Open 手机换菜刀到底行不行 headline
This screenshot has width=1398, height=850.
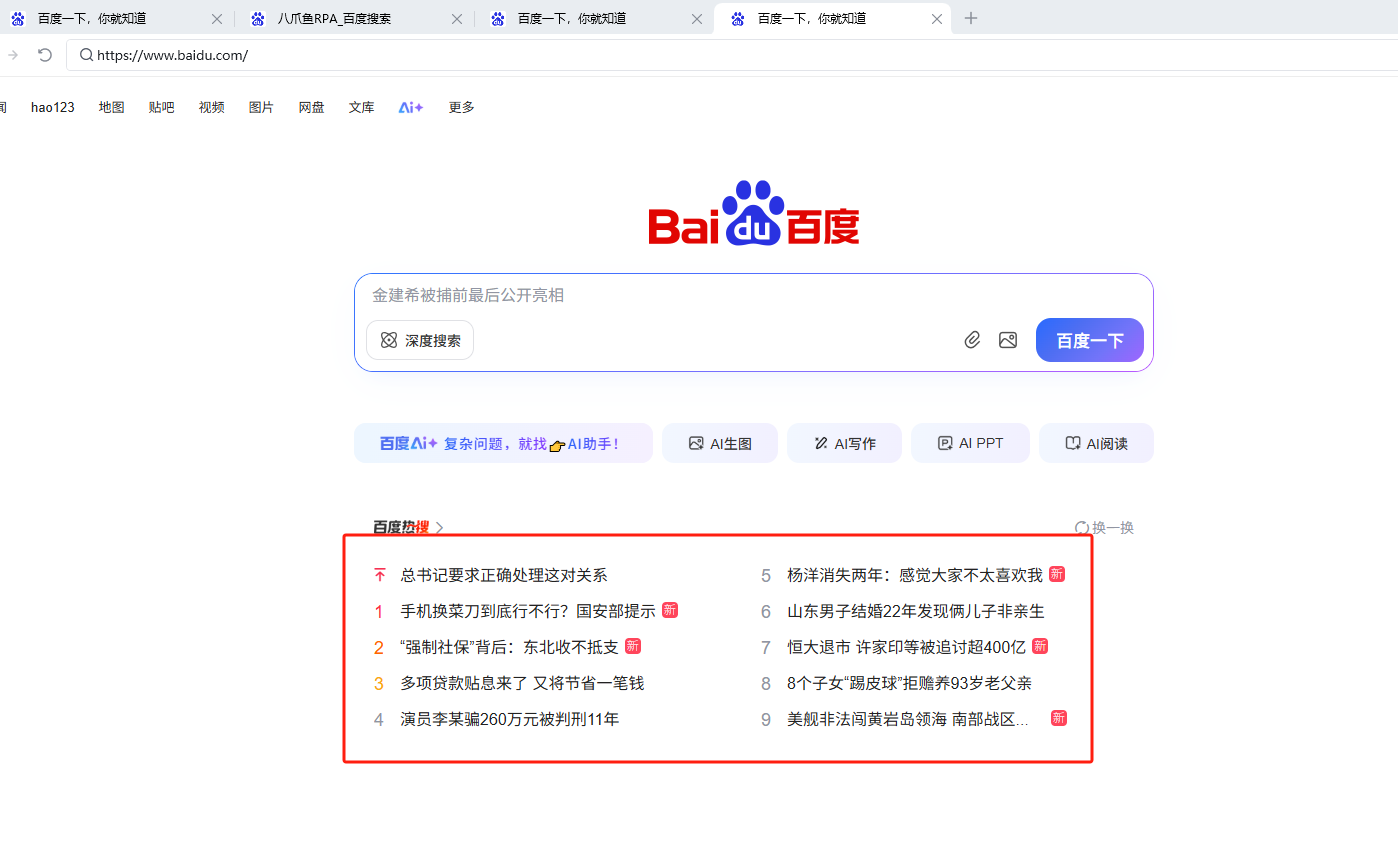[528, 611]
